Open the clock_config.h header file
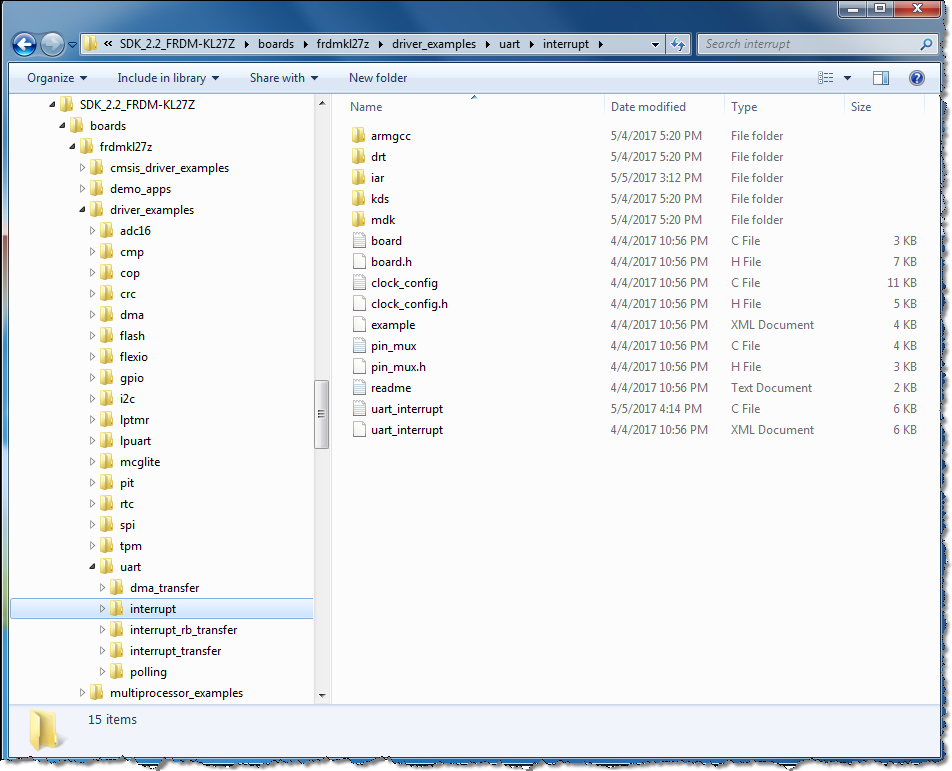The height and width of the screenshot is (771, 952). click(408, 303)
